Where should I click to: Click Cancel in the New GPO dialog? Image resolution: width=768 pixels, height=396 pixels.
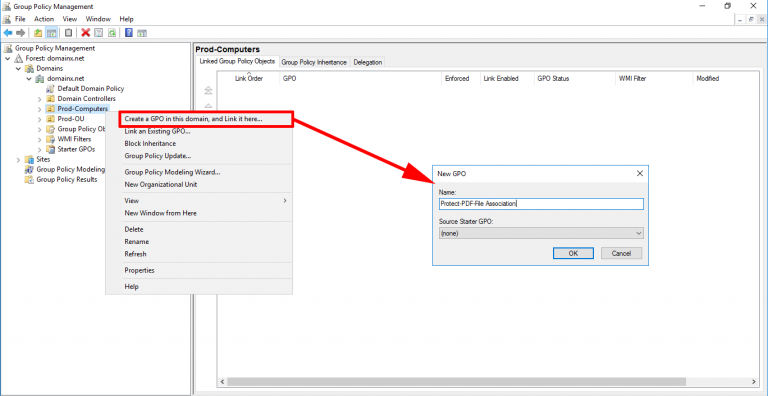[x=621, y=253]
